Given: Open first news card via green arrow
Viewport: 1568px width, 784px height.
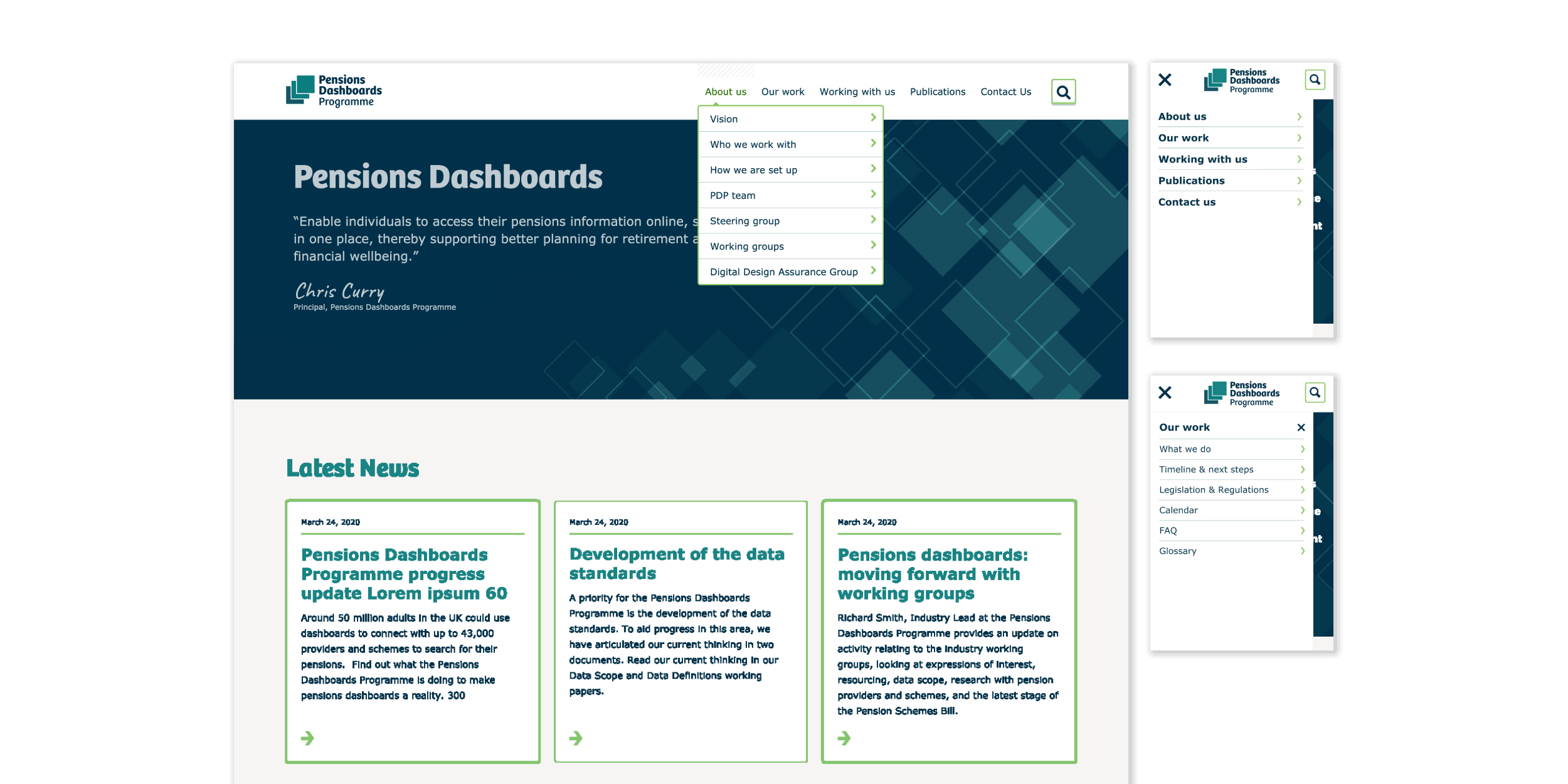Looking at the screenshot, I should pyautogui.click(x=307, y=738).
